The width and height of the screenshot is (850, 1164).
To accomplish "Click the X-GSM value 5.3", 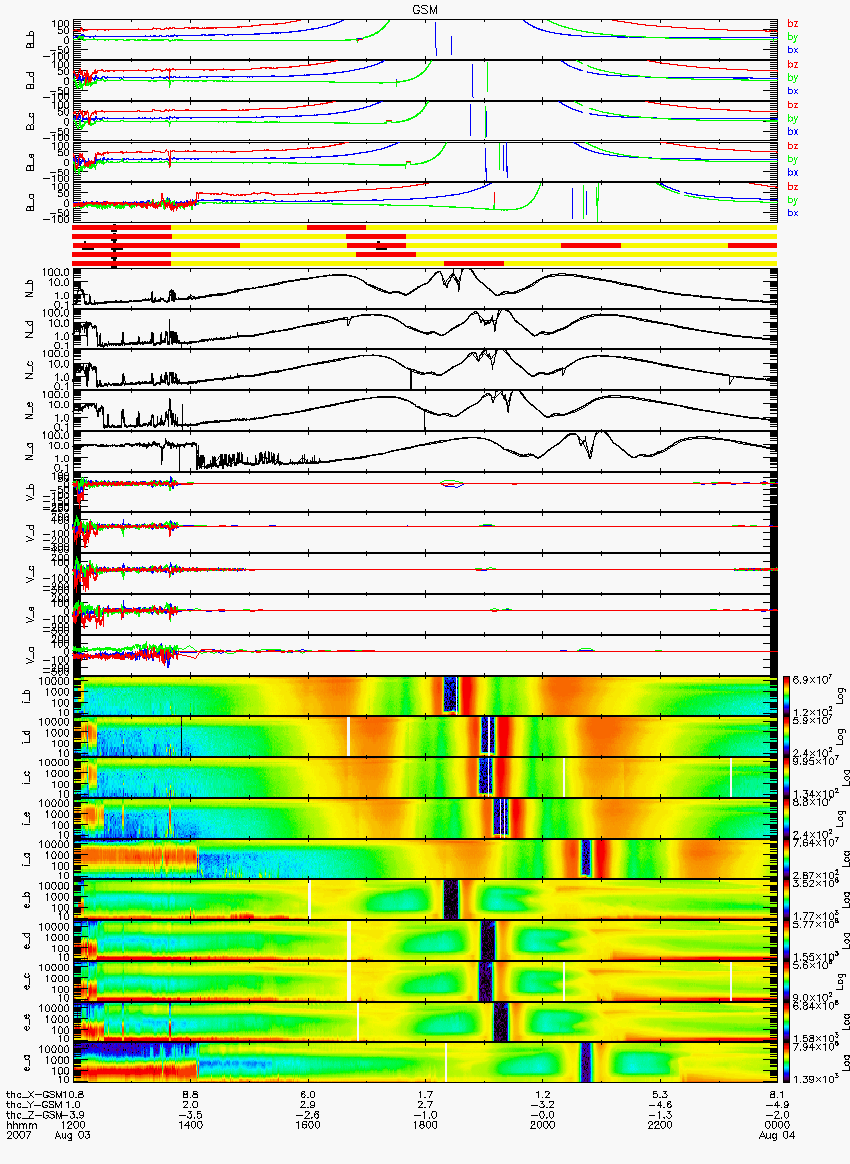I will pyautogui.click(x=660, y=1094).
